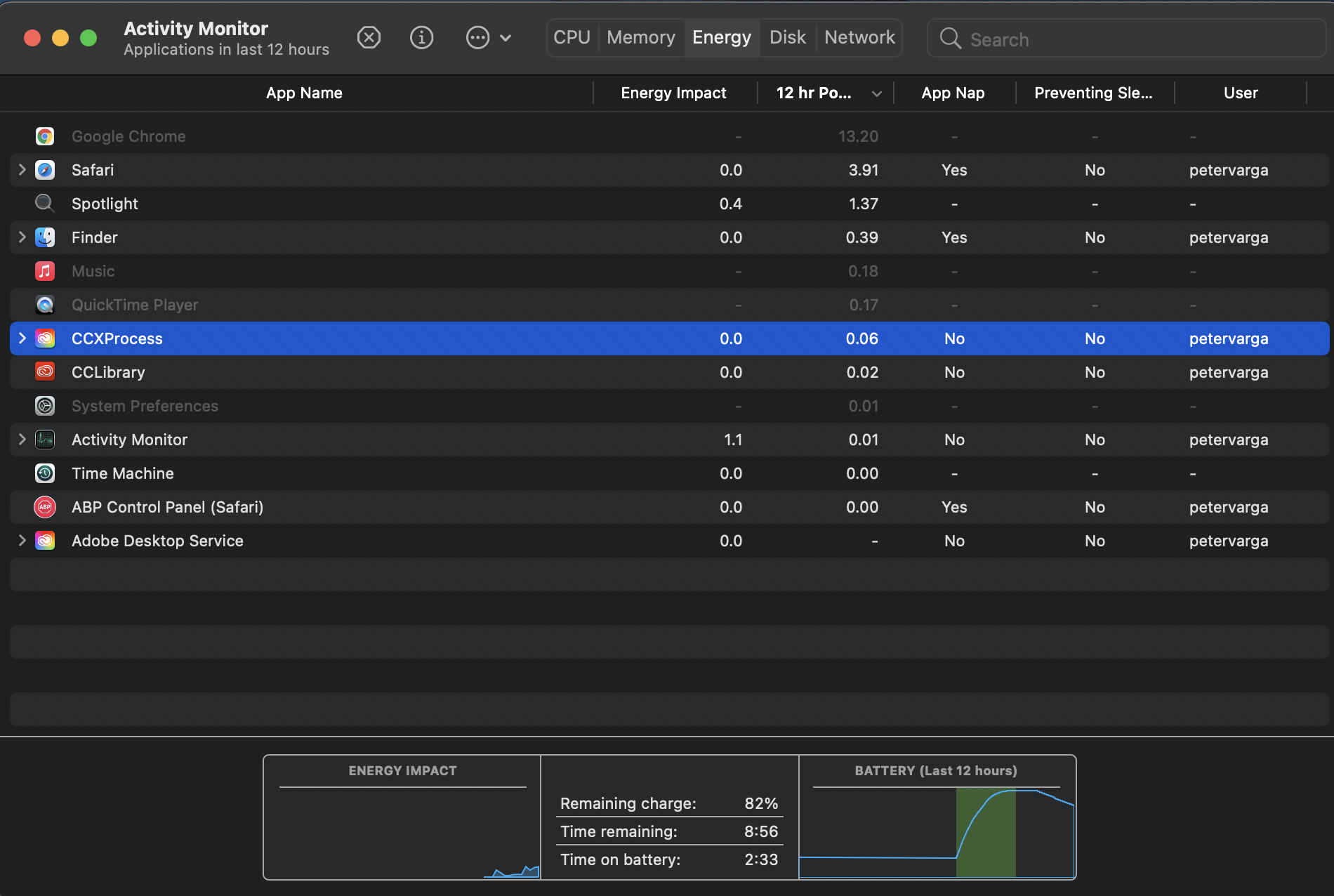The width and height of the screenshot is (1334, 896).
Task: Select the Time Machine row name
Action: coord(123,473)
